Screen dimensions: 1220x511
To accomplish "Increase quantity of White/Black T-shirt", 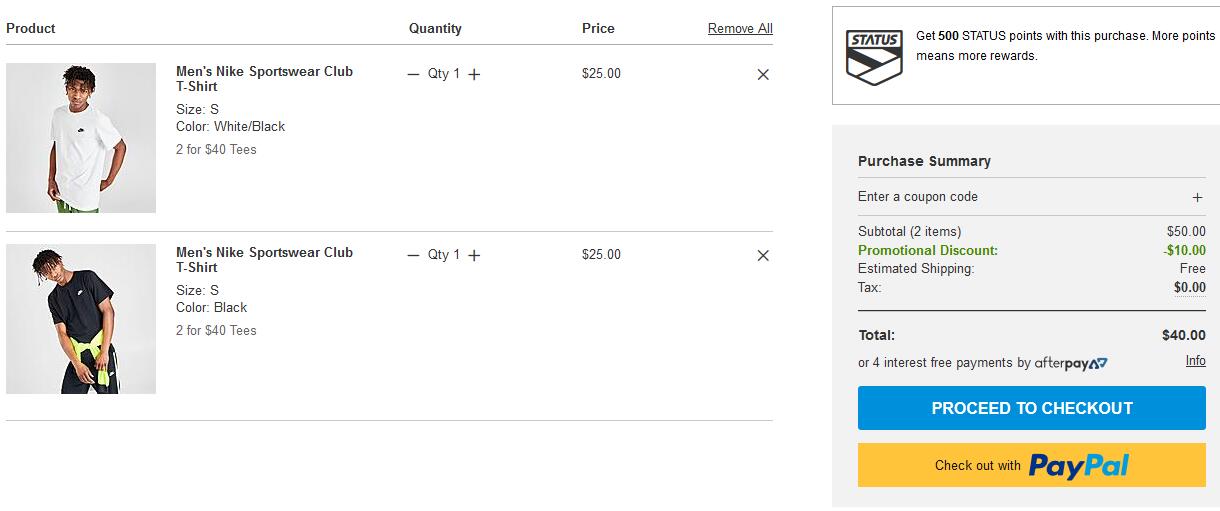I will tap(474, 74).
